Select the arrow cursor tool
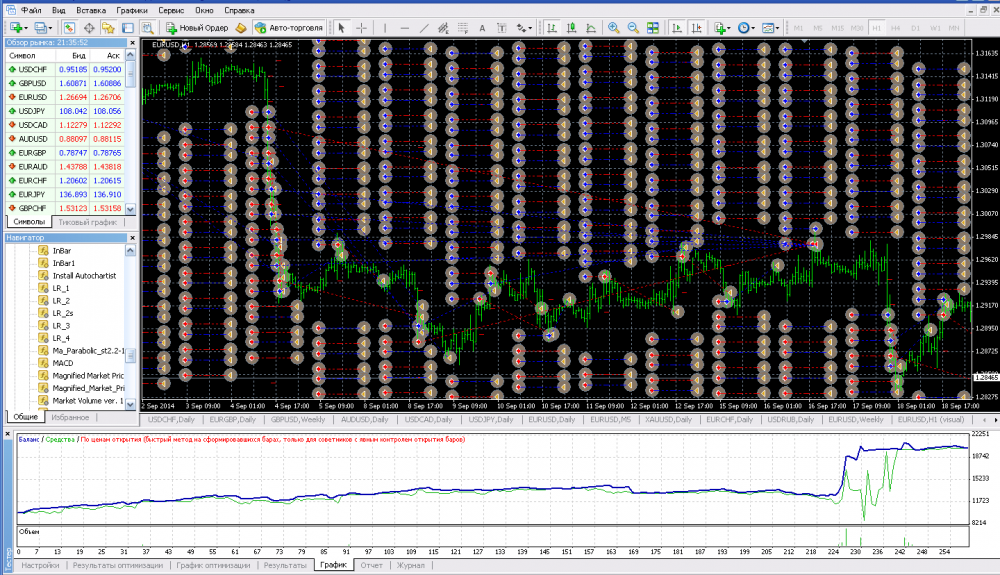This screenshot has width=1000, height=575. (x=341, y=27)
